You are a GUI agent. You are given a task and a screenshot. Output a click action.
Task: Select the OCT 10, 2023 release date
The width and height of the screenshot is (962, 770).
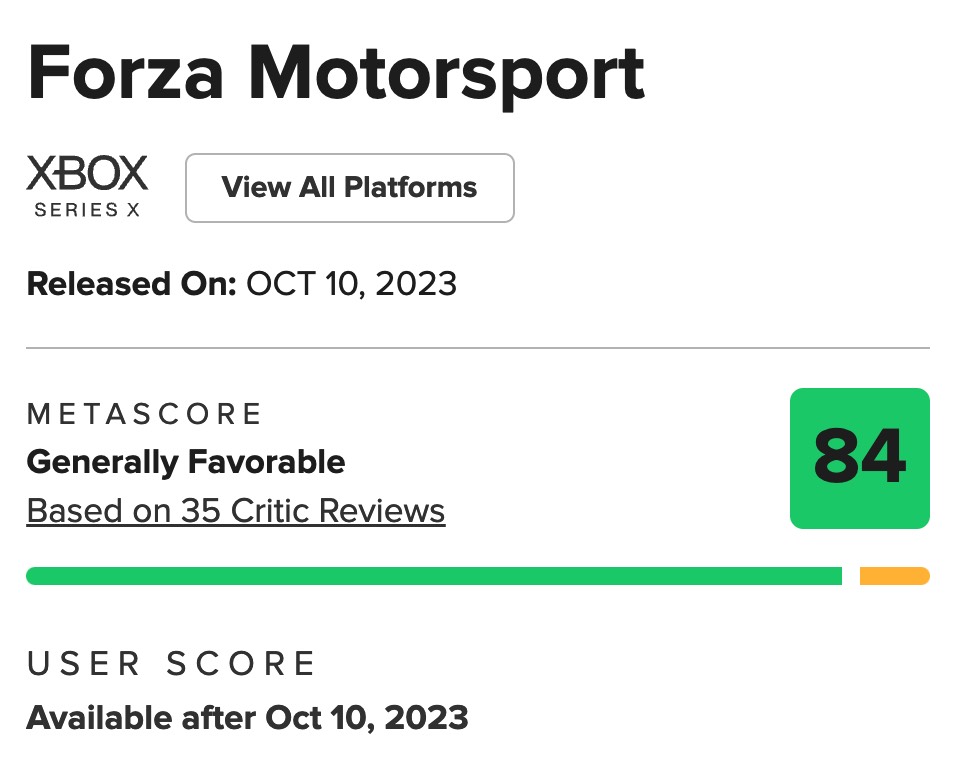(351, 284)
